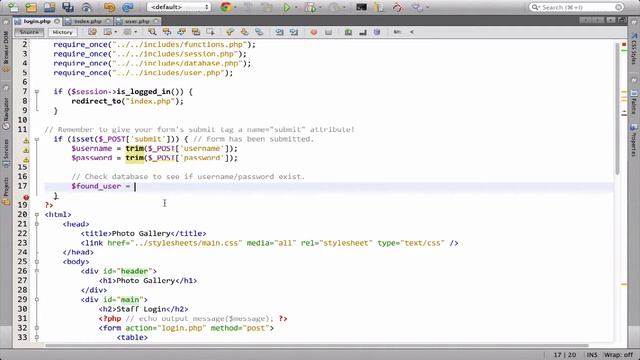Click Find Selection magnifier in editor toolbar

tap(152, 32)
